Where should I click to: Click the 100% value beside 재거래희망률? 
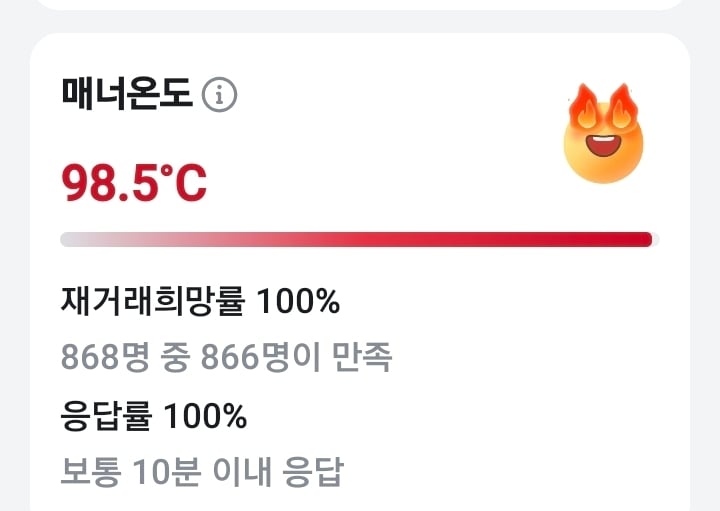coord(298,302)
